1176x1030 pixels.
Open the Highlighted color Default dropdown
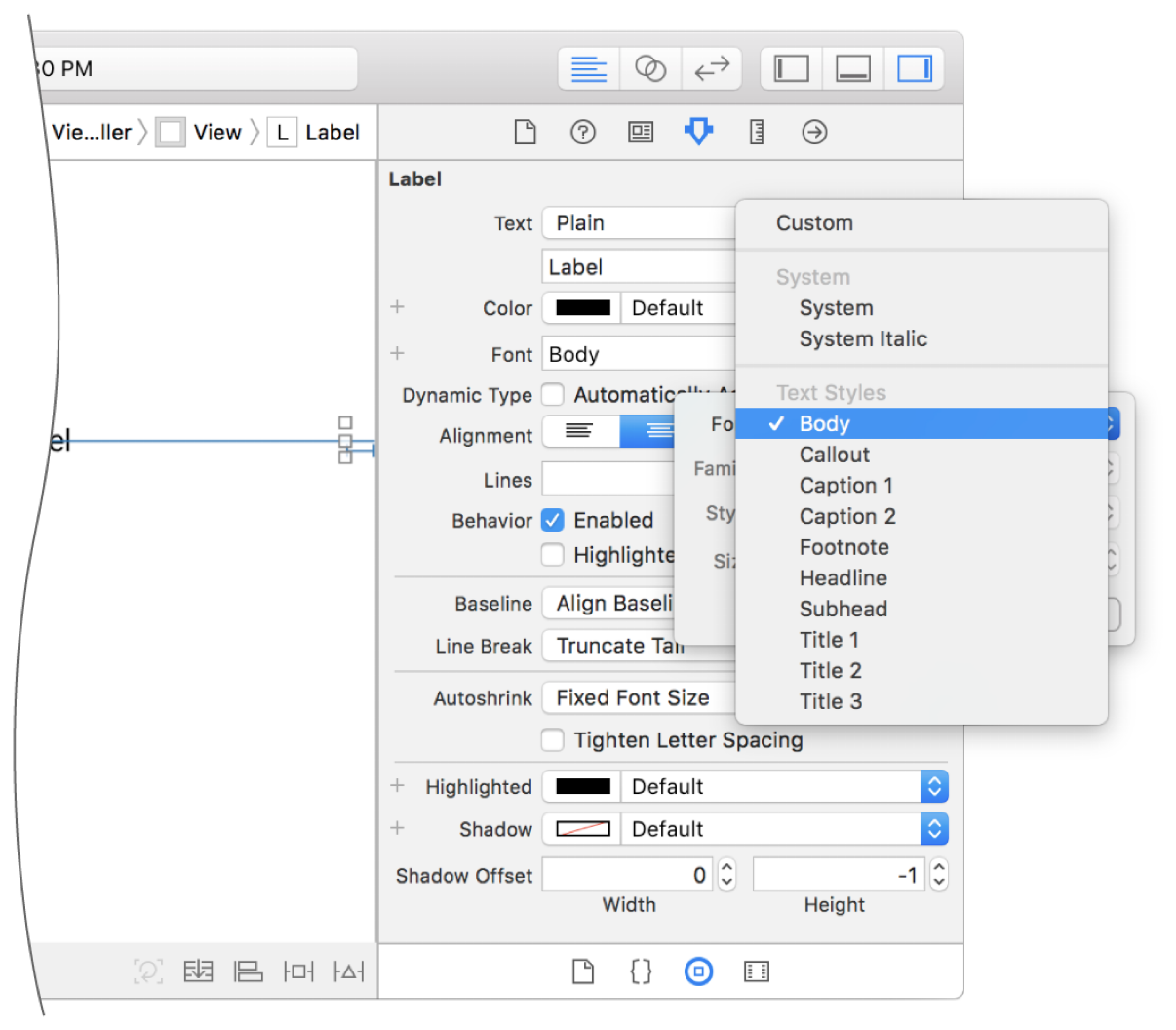pos(785,786)
